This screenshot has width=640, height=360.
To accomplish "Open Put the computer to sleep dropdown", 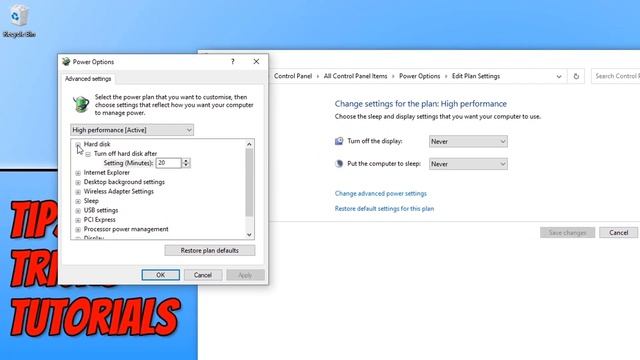I will pos(468,164).
